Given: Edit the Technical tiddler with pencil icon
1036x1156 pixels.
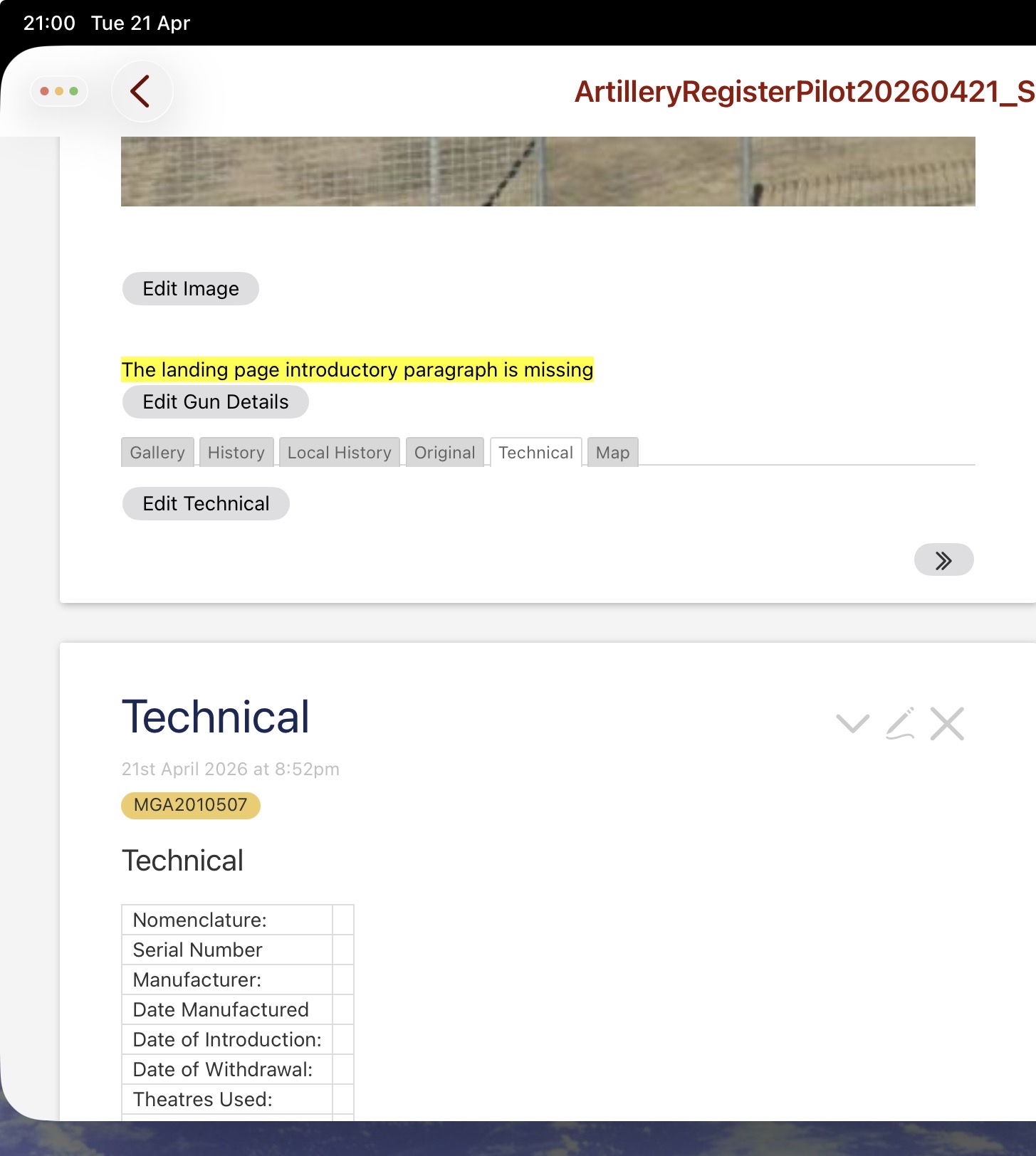Looking at the screenshot, I should (x=900, y=724).
